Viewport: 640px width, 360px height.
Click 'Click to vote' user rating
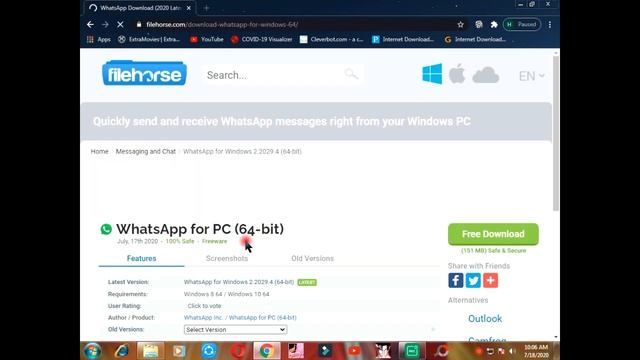[x=204, y=306]
